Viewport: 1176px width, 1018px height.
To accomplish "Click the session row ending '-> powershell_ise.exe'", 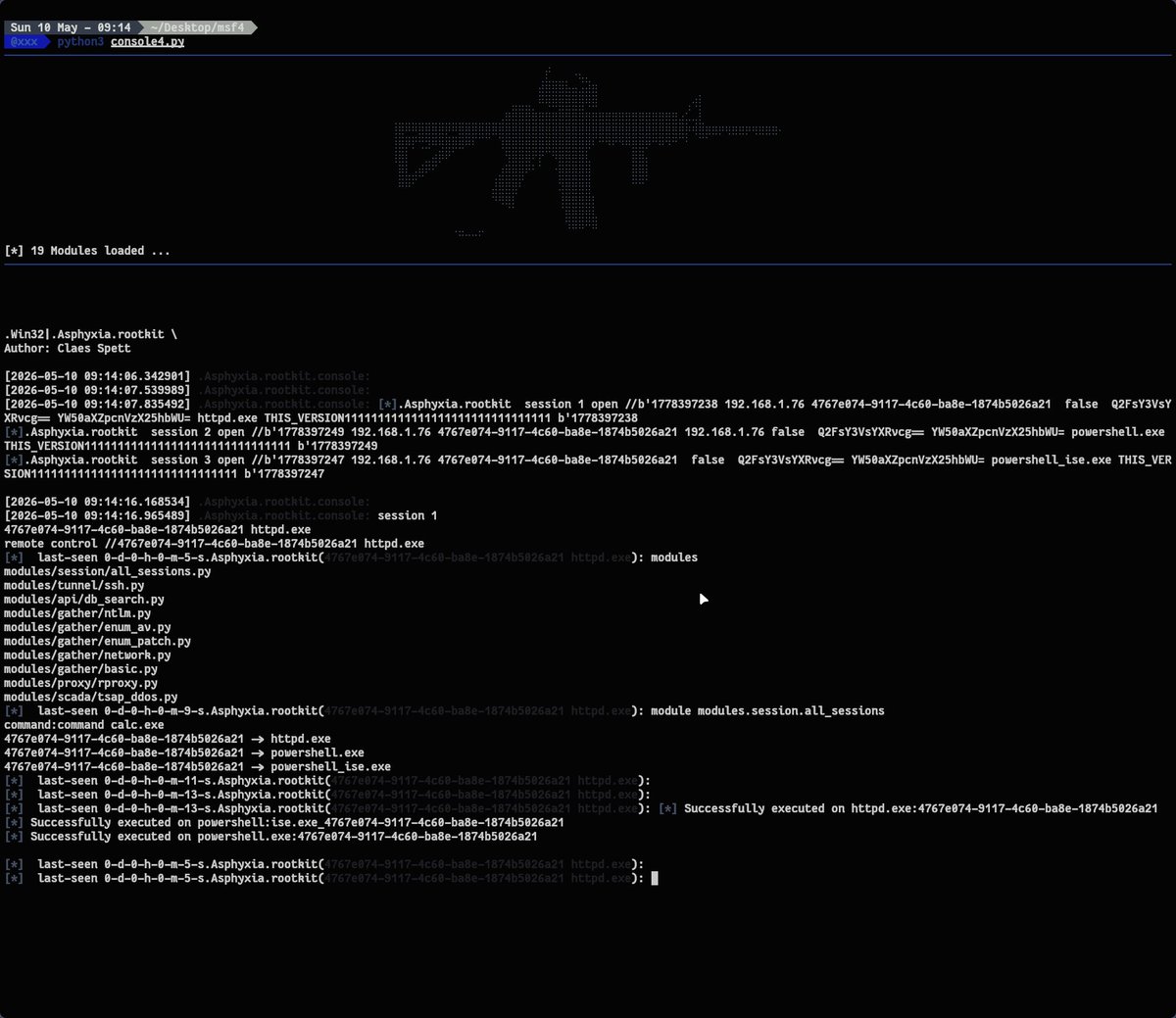I will coord(198,767).
